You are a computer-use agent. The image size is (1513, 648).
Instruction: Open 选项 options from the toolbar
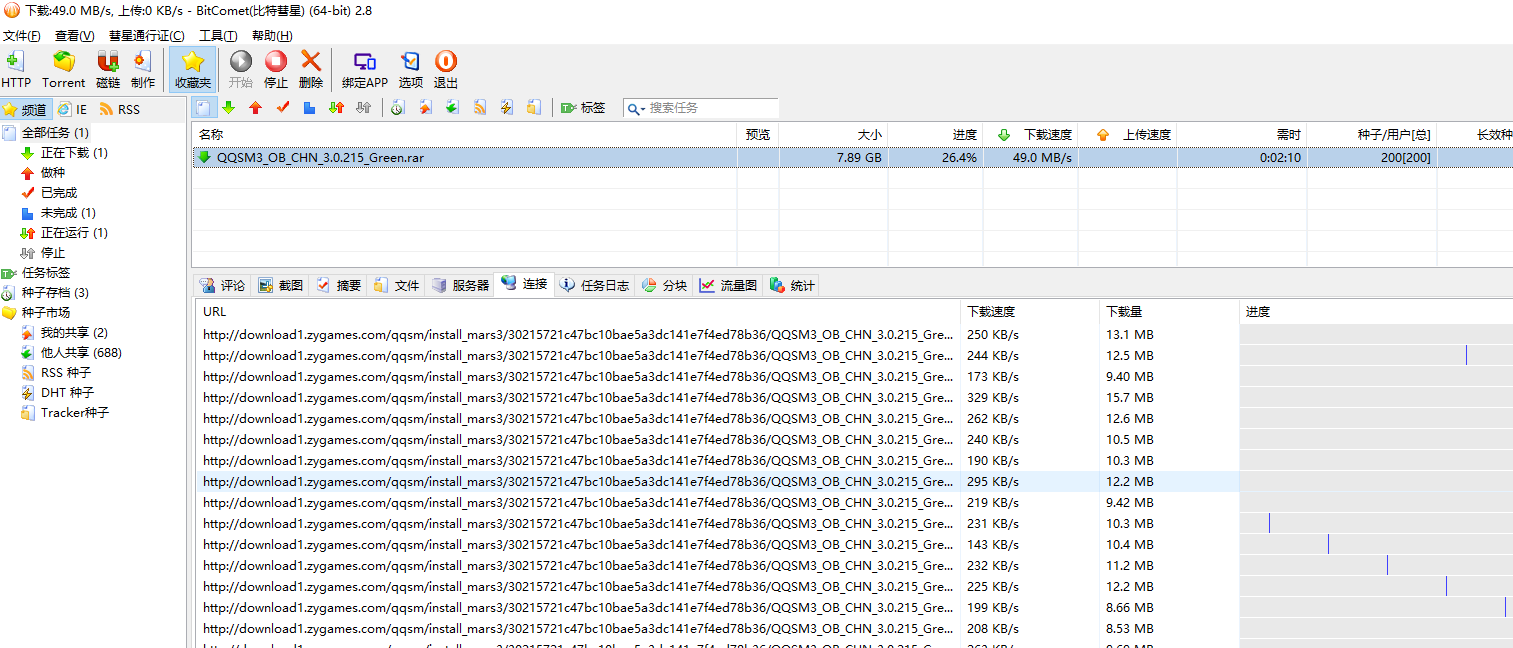(x=411, y=69)
